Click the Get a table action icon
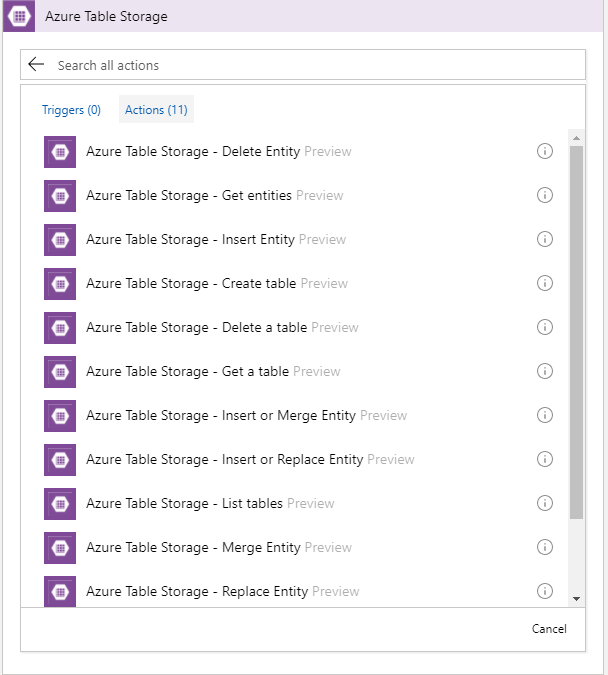Viewport: 608px width, 675px height. [x=60, y=372]
